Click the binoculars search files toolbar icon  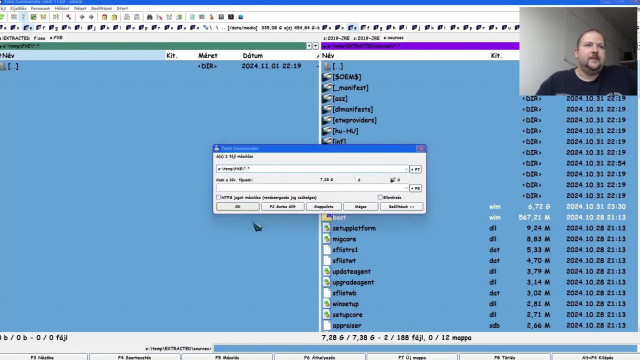[x=149, y=17]
